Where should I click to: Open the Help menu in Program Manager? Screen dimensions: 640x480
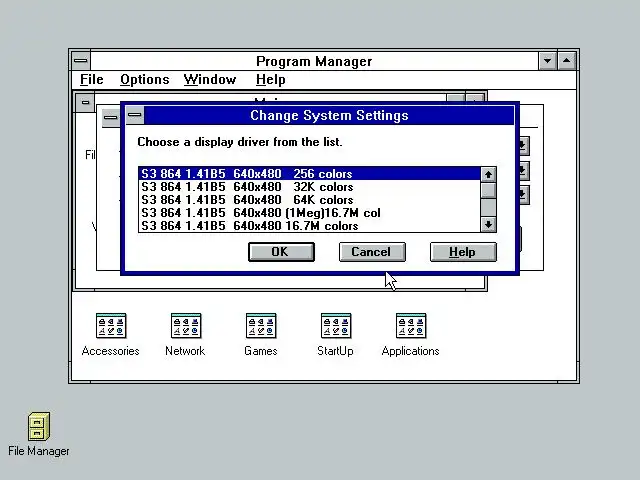270,79
